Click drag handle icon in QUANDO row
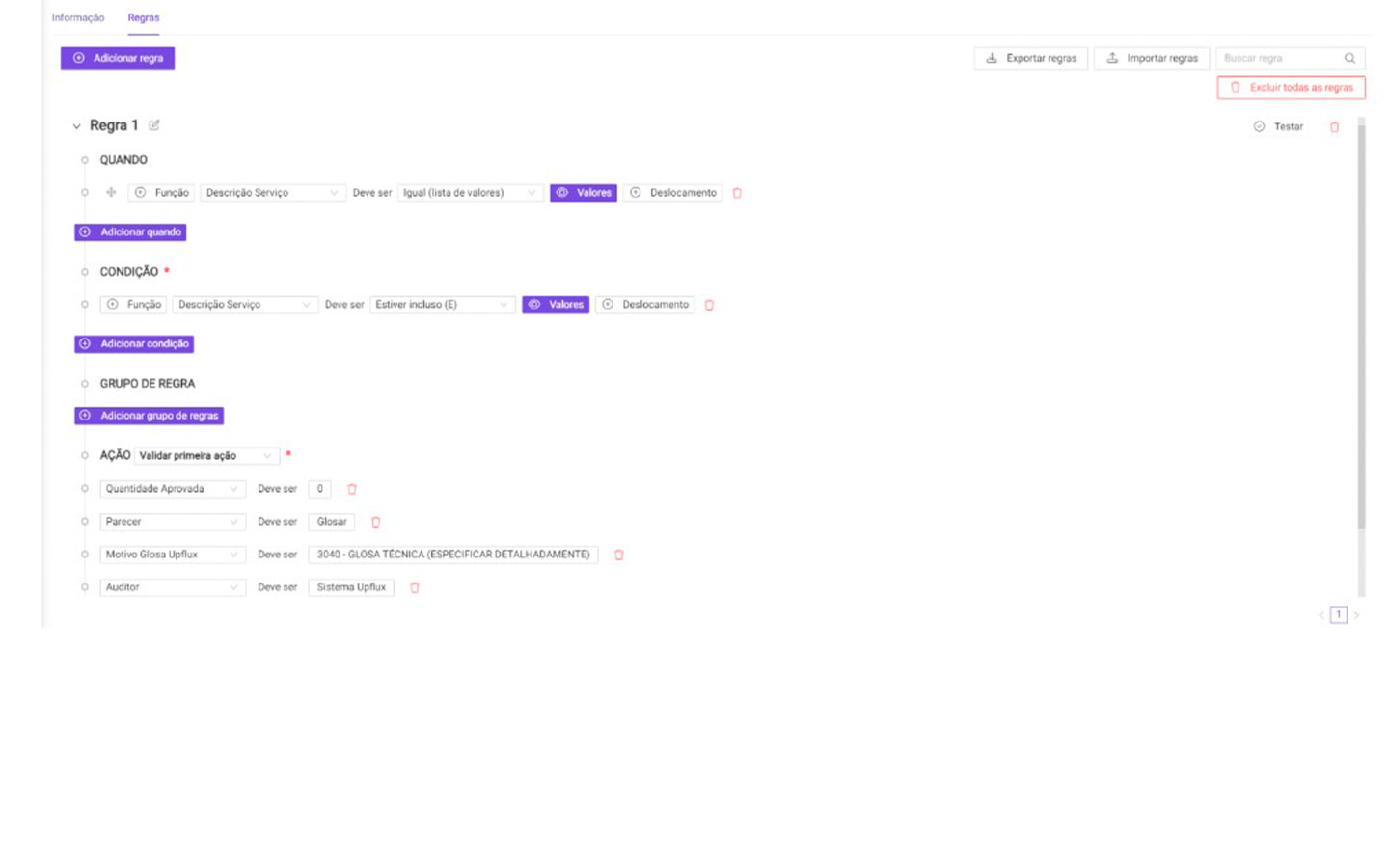Image resolution: width=1389 pixels, height=868 pixels. 111,193
